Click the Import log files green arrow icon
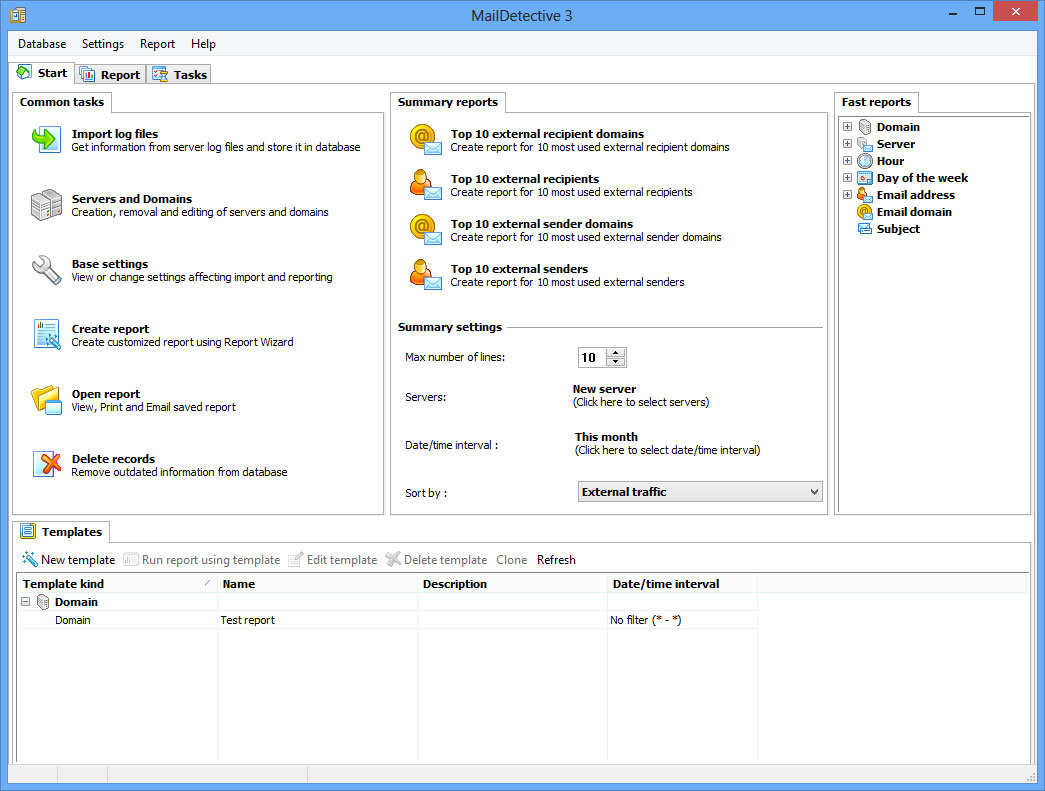The image size is (1045, 791). tap(46, 139)
